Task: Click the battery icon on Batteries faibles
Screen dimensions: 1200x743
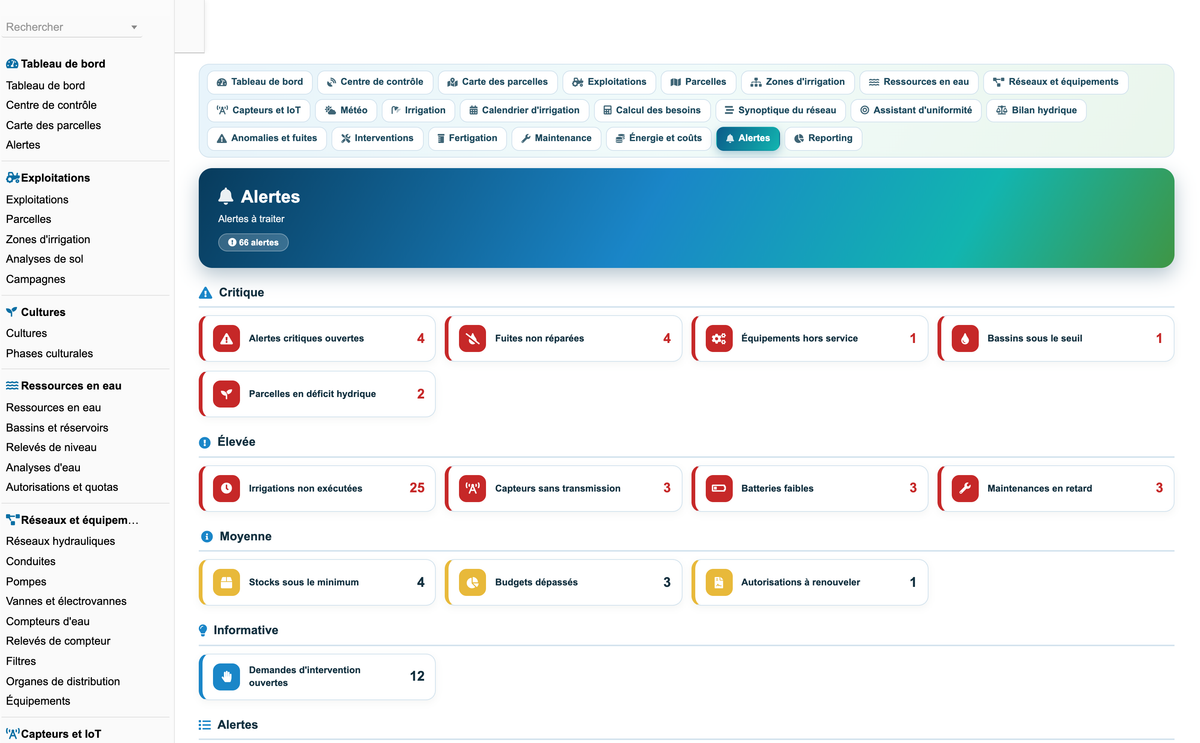Action: (719, 489)
